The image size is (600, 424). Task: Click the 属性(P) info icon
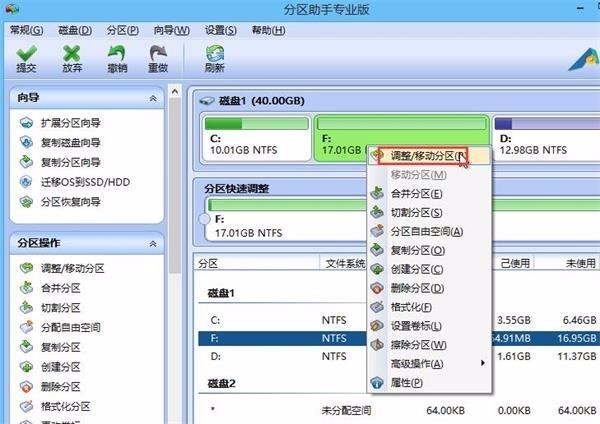click(x=377, y=383)
